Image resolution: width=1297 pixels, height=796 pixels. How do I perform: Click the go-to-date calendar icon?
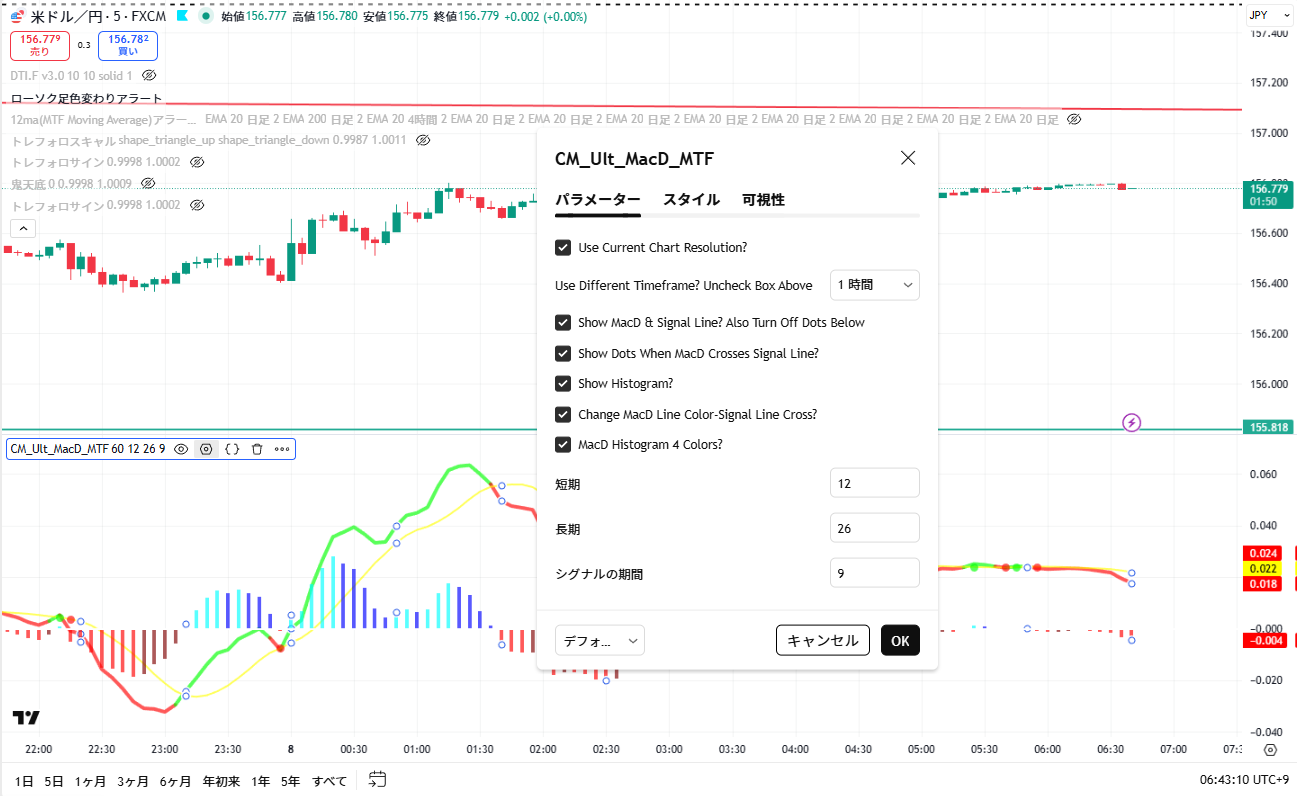coord(377,780)
